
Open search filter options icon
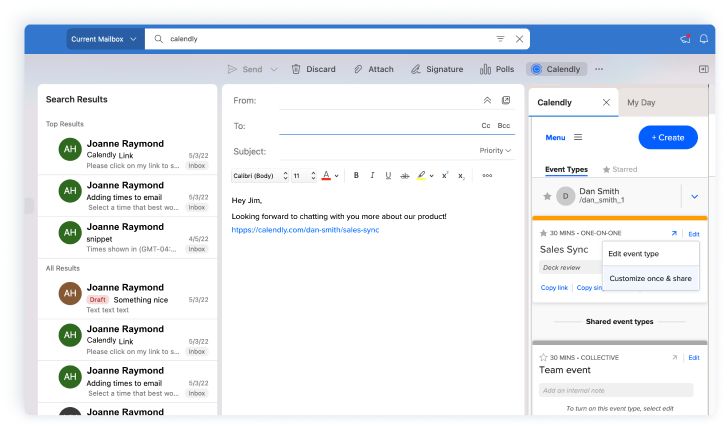pos(500,39)
